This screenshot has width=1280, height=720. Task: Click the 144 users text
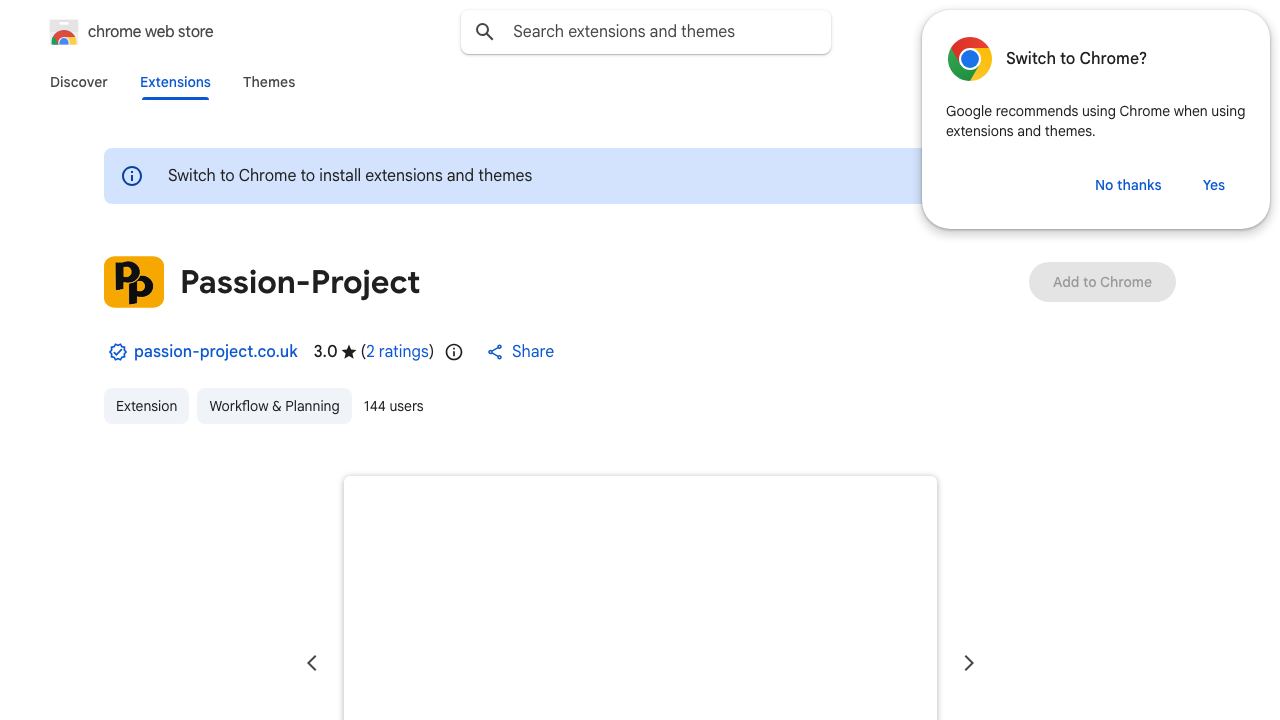tap(393, 406)
